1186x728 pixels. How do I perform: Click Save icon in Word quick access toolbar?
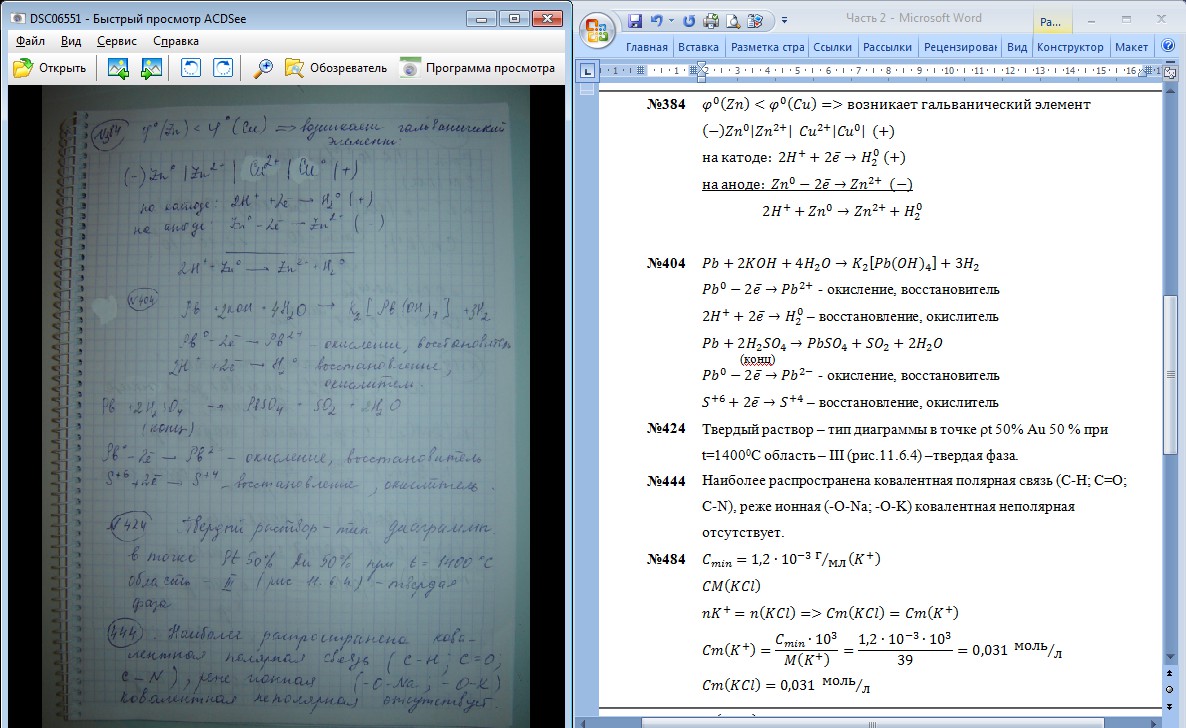click(635, 21)
